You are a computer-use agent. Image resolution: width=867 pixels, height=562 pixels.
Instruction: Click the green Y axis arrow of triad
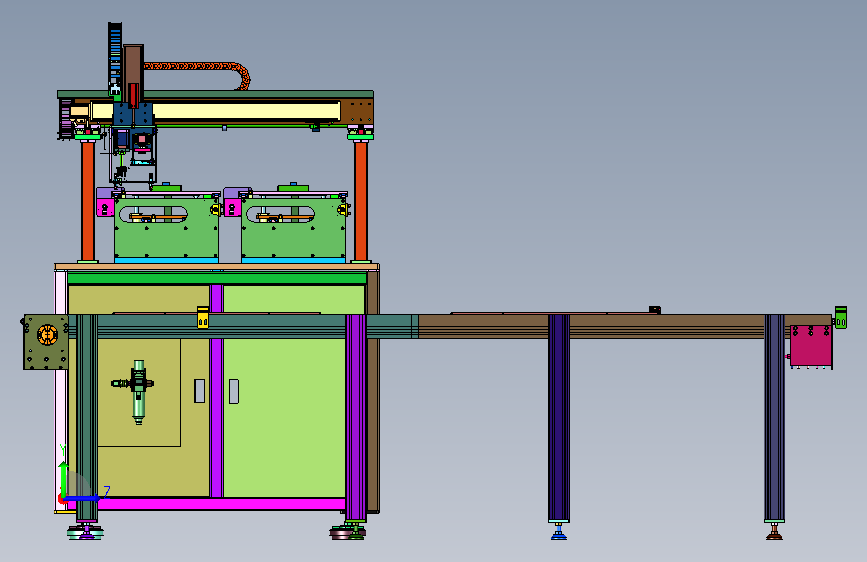click(64, 480)
